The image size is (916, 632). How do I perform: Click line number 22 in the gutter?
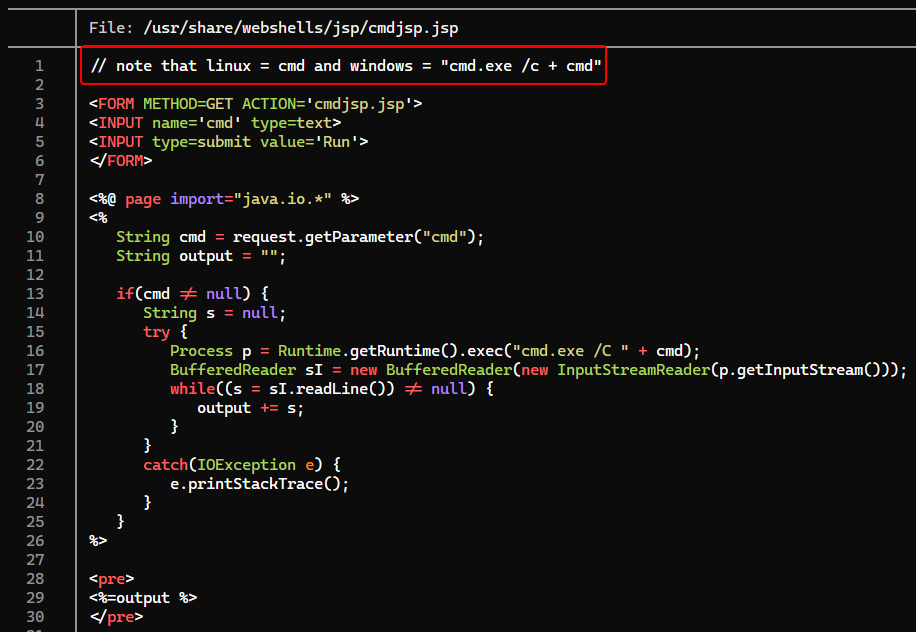point(35,465)
